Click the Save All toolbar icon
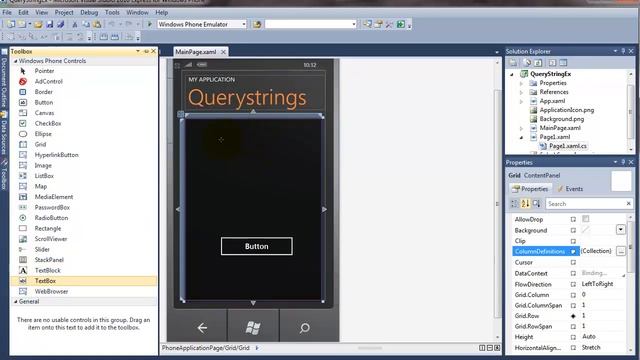This screenshot has width=640, height=360. (60, 24)
